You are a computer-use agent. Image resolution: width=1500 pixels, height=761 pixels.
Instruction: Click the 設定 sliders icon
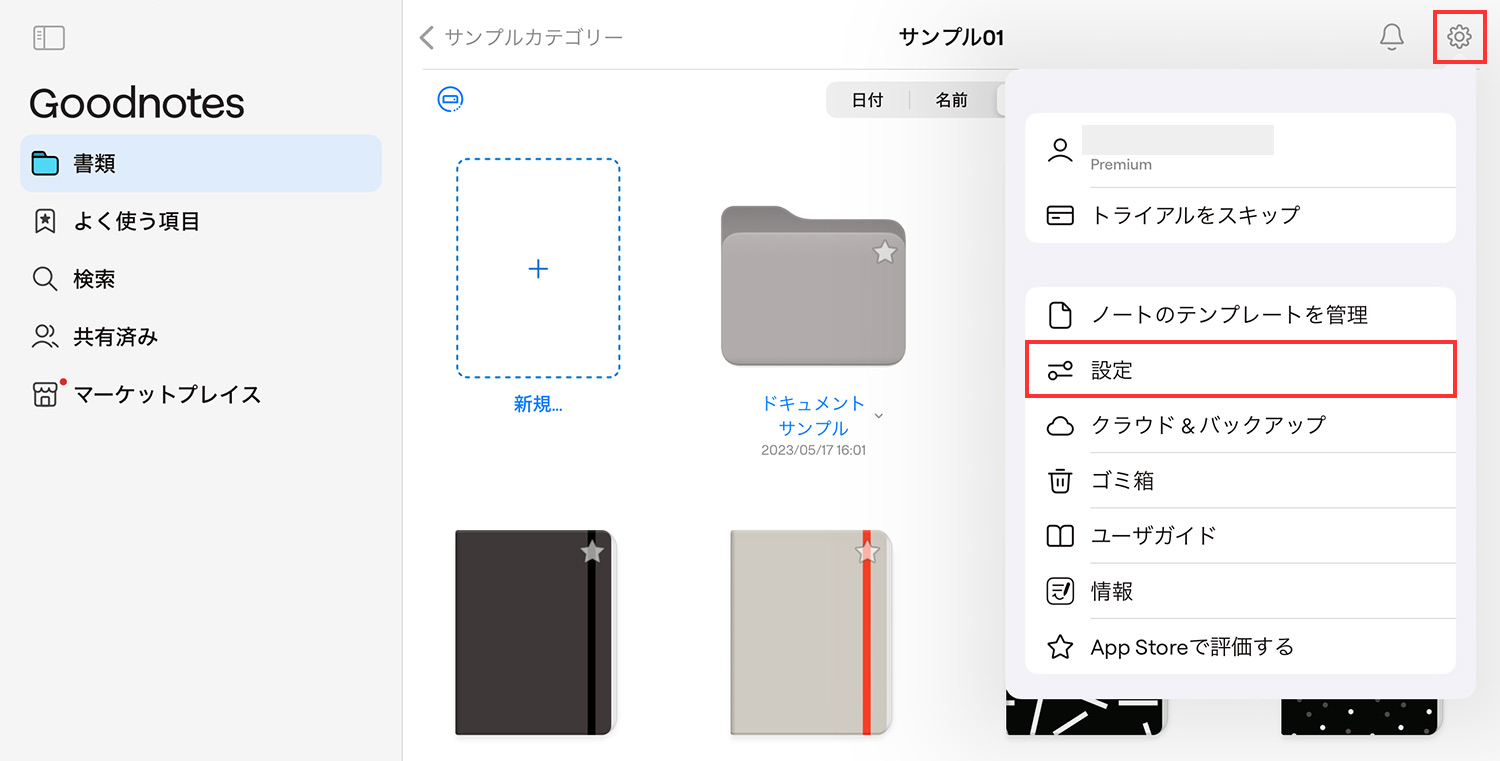[1060, 371]
